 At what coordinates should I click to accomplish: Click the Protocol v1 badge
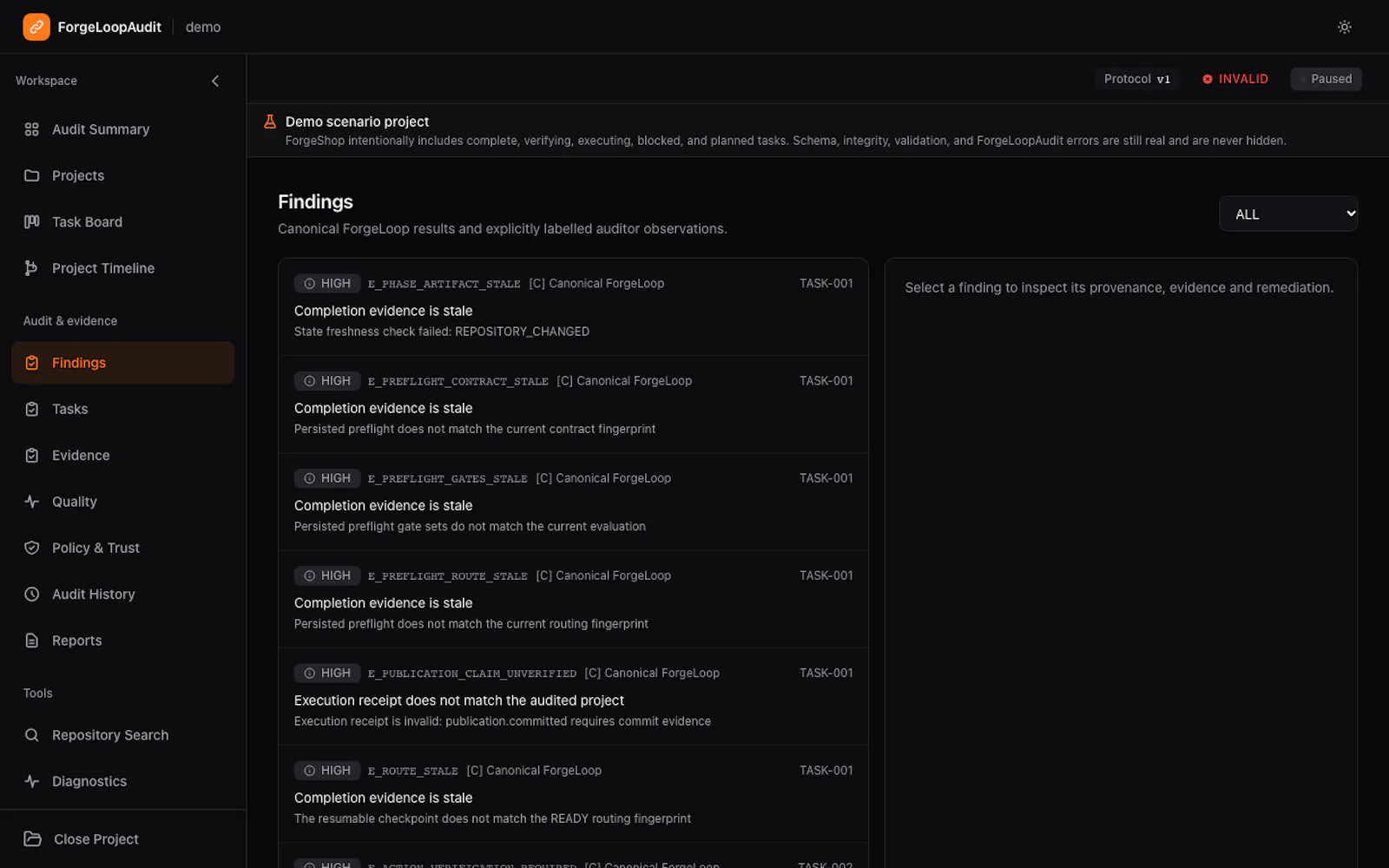1137,79
